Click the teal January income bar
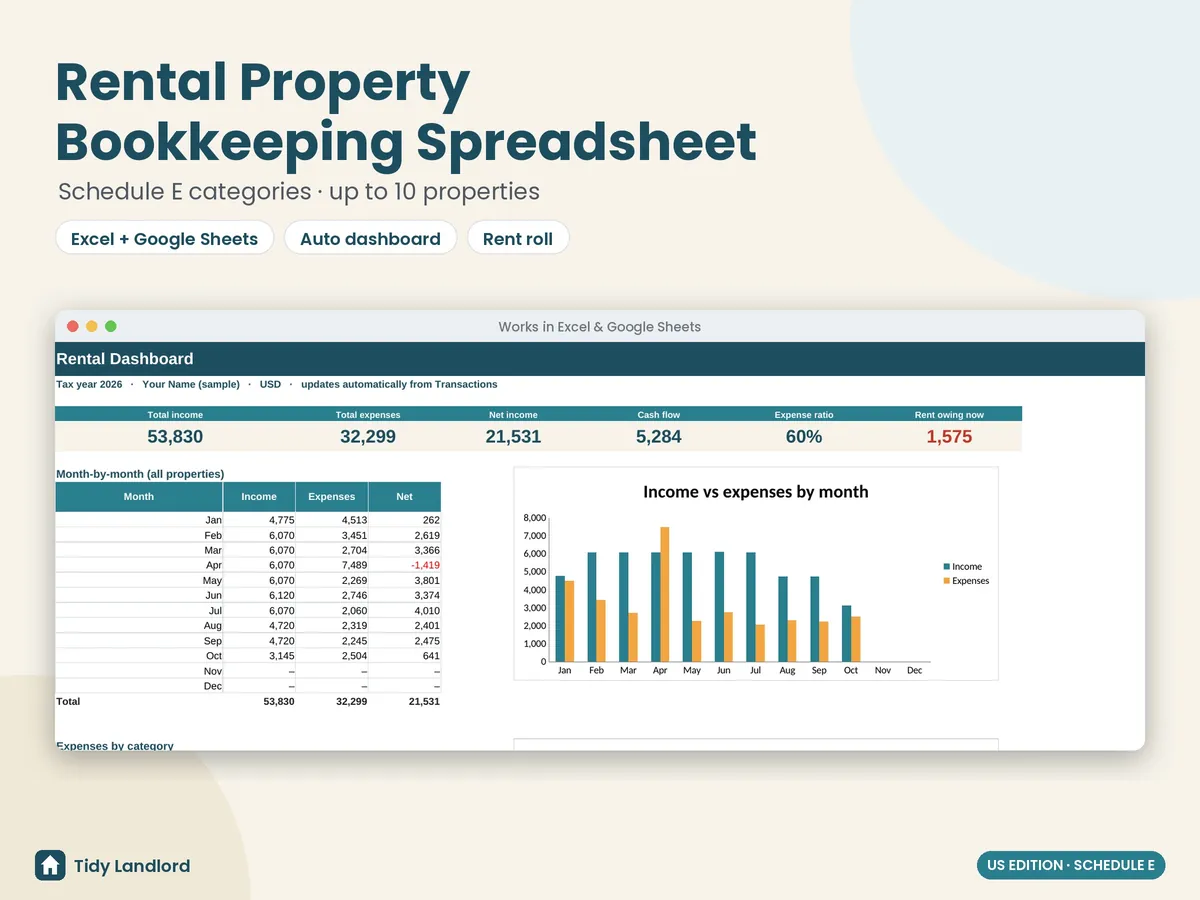 (x=560, y=618)
